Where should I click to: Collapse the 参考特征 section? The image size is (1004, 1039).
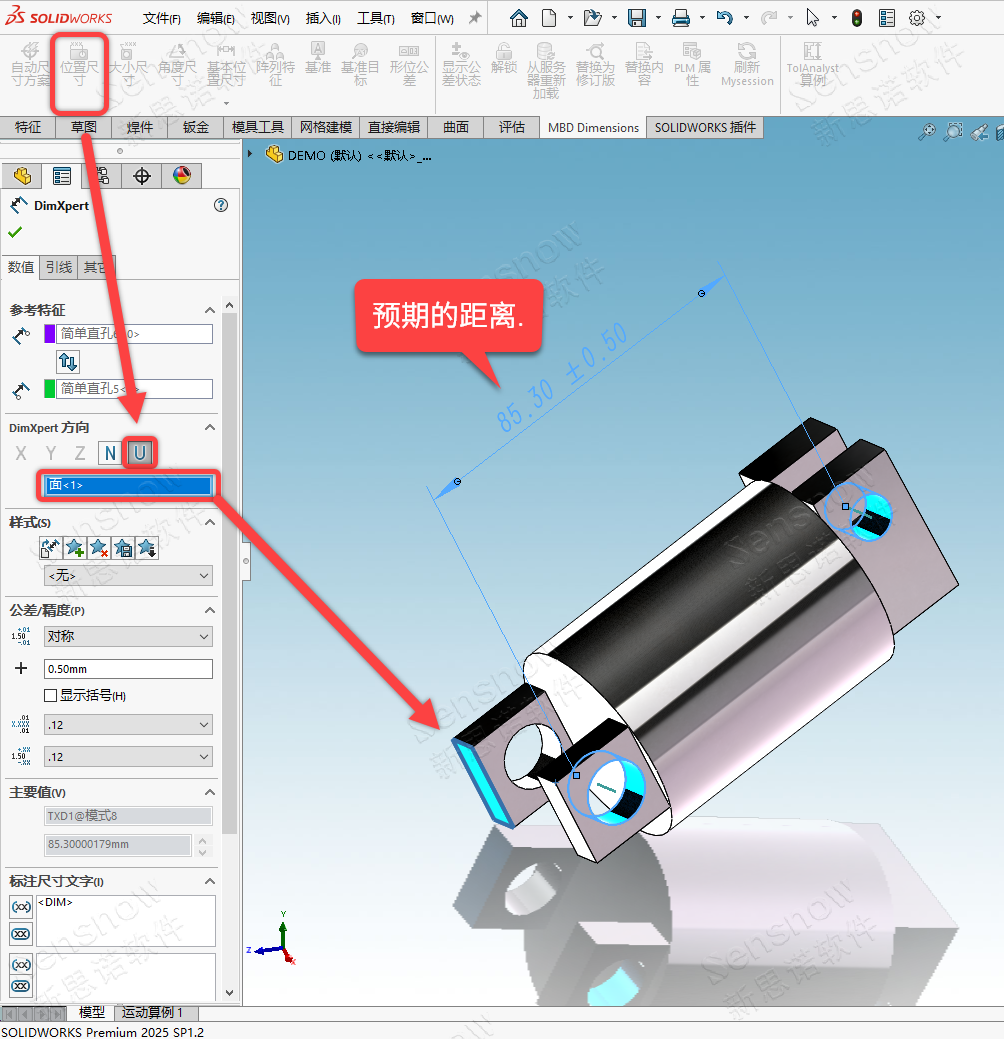(210, 310)
